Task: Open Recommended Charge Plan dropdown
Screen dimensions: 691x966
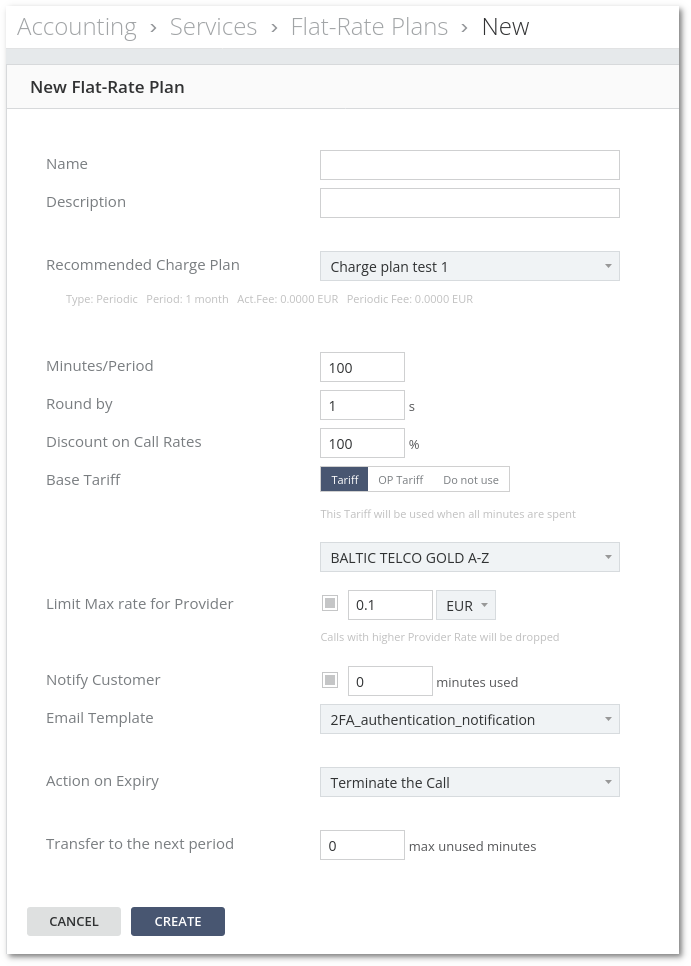Action: pos(469,267)
